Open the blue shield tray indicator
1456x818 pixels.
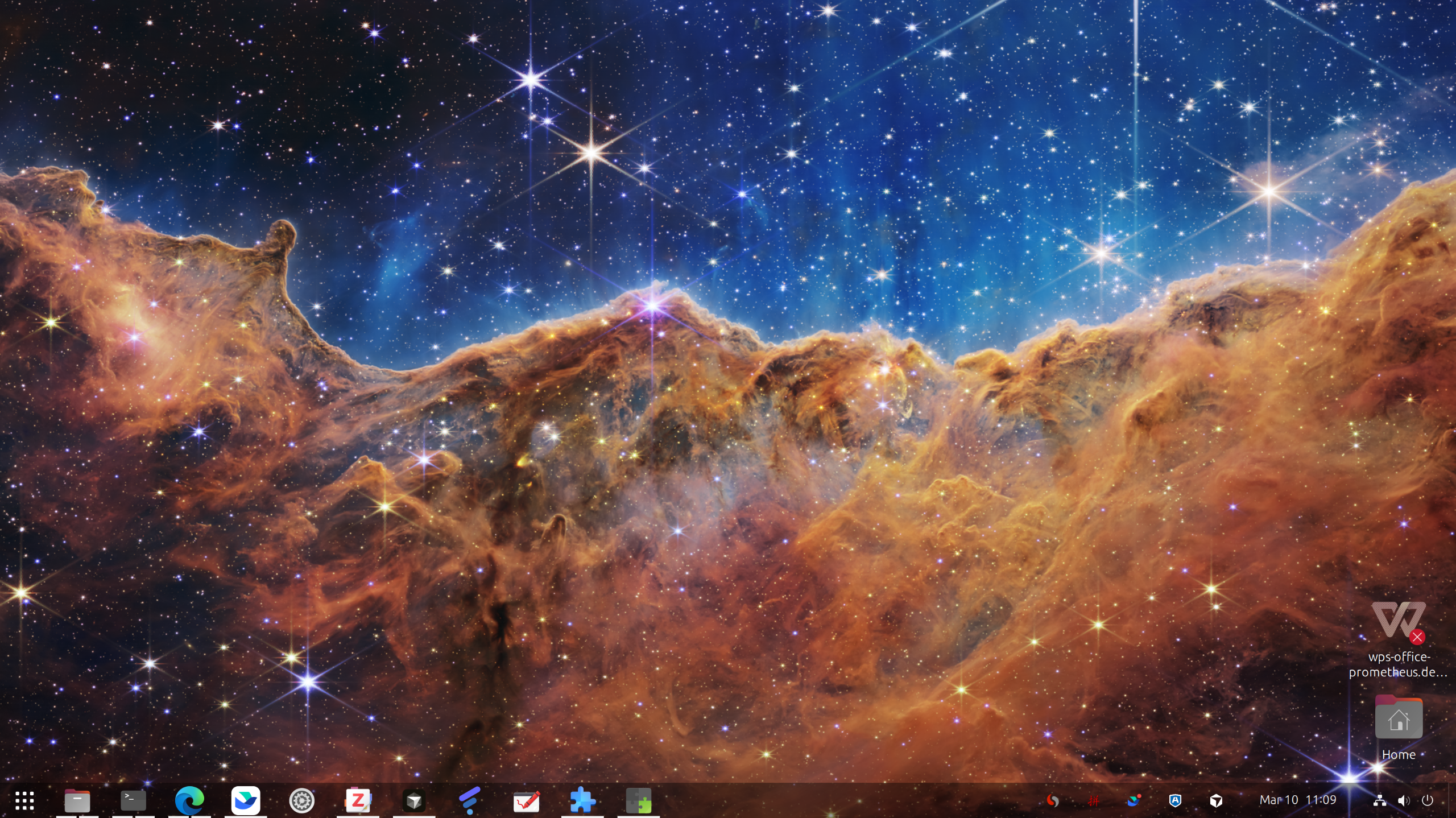(x=1175, y=800)
